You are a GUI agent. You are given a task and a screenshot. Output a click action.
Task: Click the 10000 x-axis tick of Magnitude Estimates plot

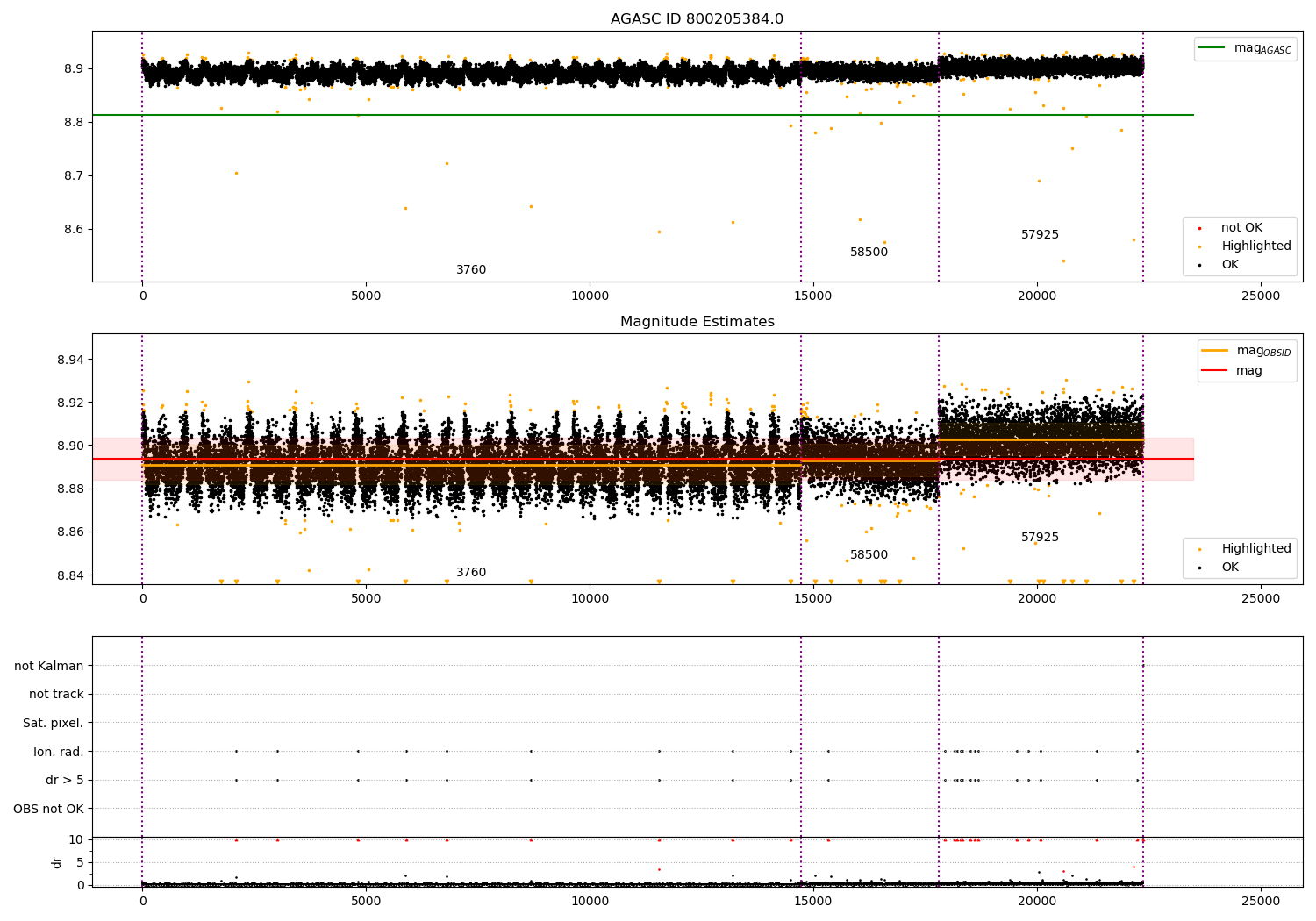click(x=590, y=599)
